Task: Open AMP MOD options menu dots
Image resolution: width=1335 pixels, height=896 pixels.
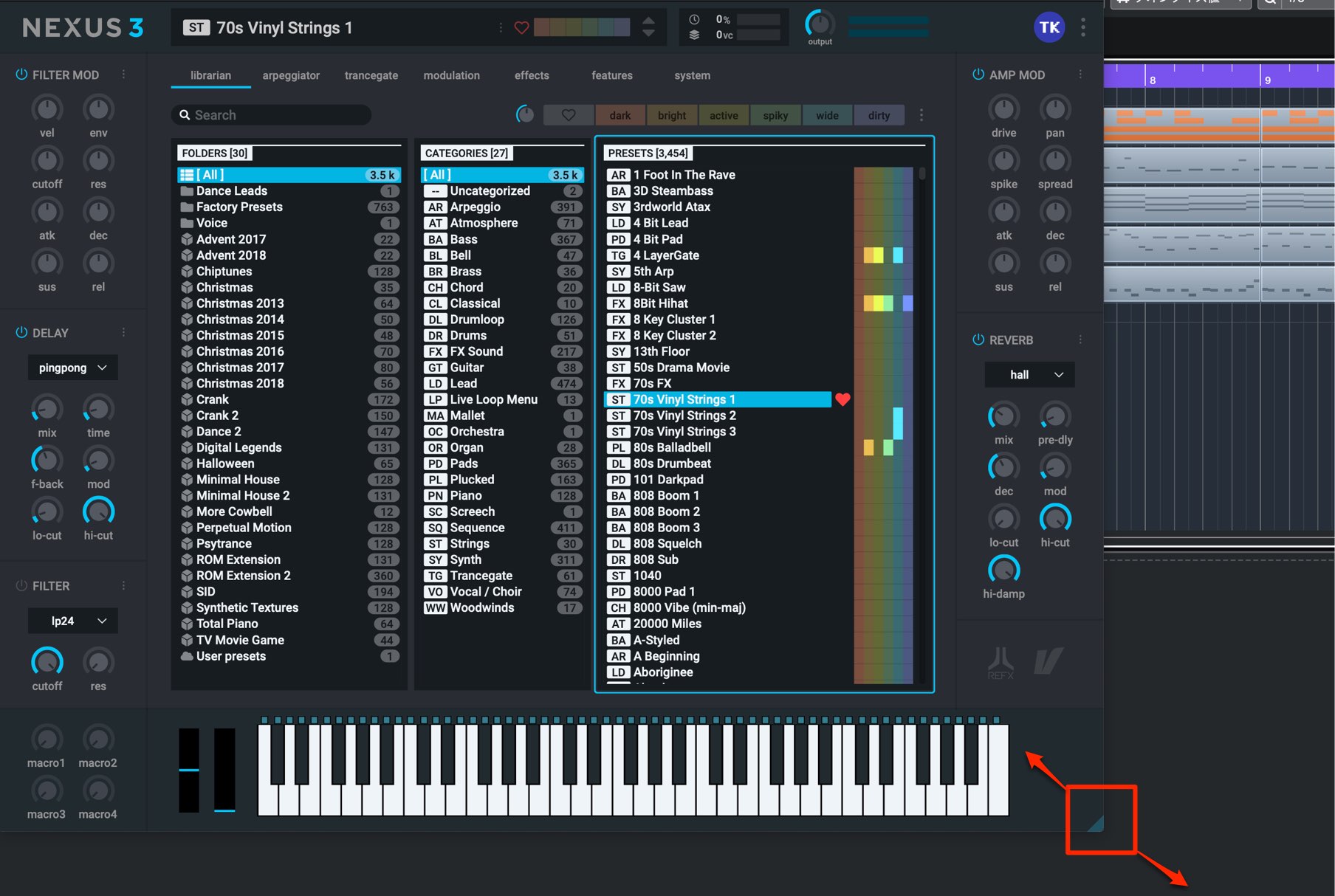Action: pyautogui.click(x=1080, y=75)
